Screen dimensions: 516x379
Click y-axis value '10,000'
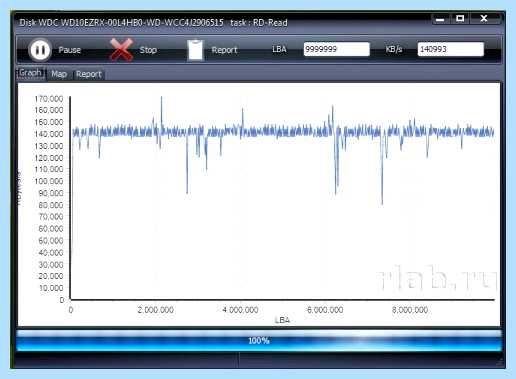click(x=51, y=288)
